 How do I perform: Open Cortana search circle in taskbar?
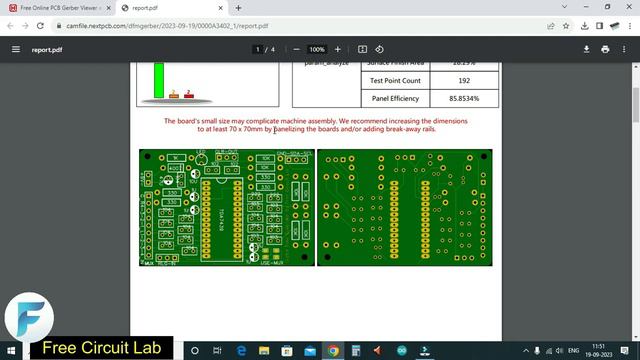point(195,351)
